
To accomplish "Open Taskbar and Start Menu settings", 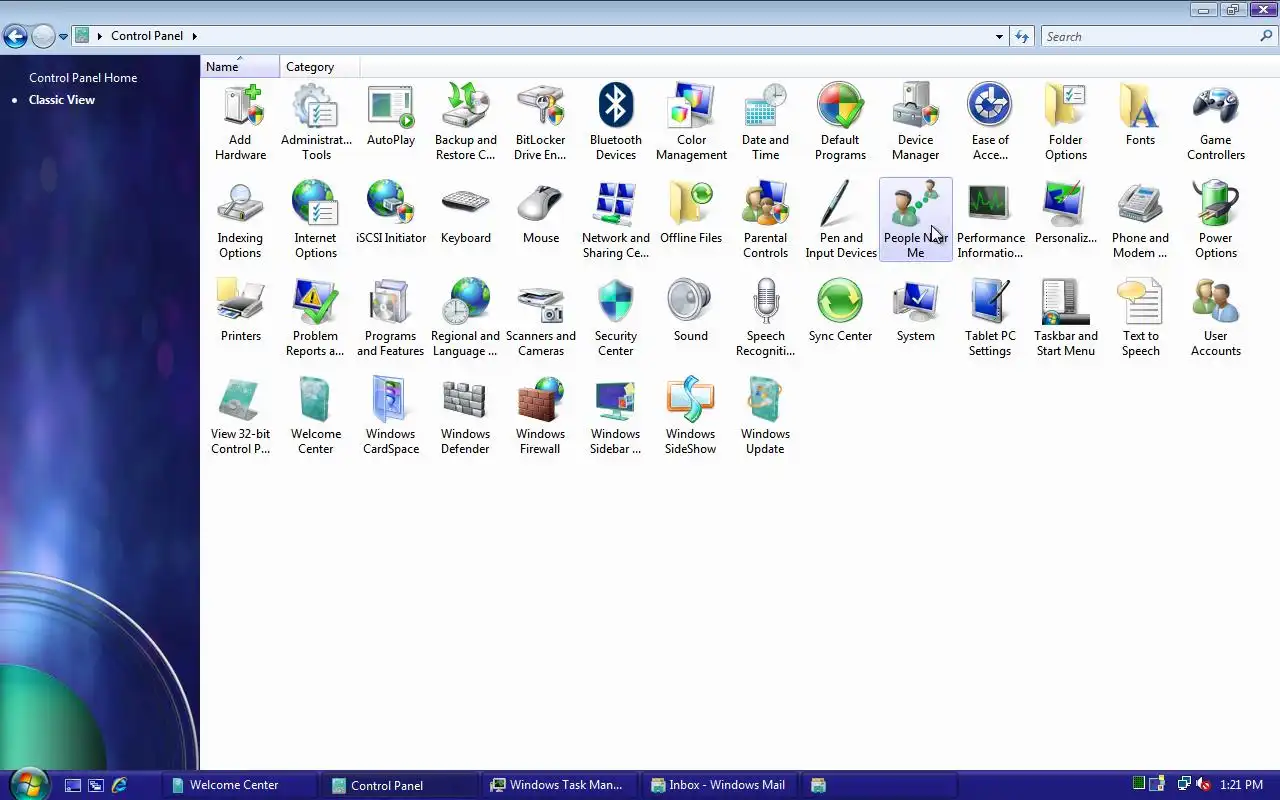I will click(x=1066, y=319).
